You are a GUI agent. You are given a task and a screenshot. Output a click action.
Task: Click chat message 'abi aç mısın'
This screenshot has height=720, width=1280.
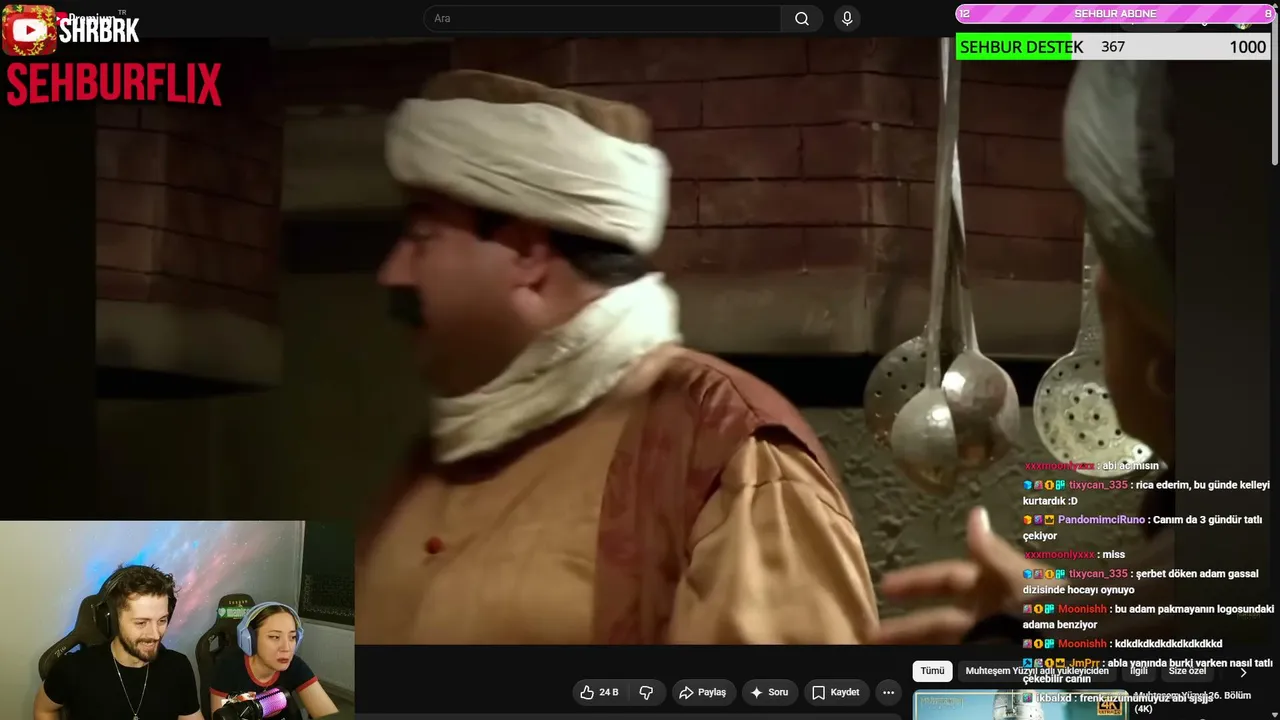[1130, 466]
